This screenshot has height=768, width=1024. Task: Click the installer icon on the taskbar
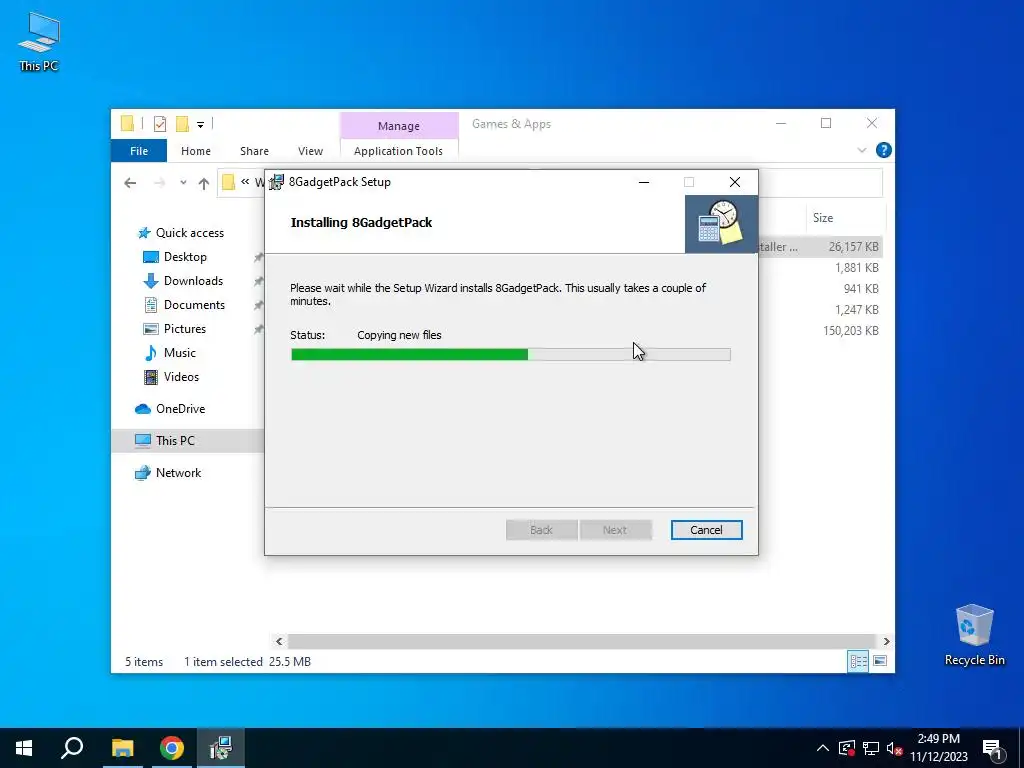click(x=221, y=748)
